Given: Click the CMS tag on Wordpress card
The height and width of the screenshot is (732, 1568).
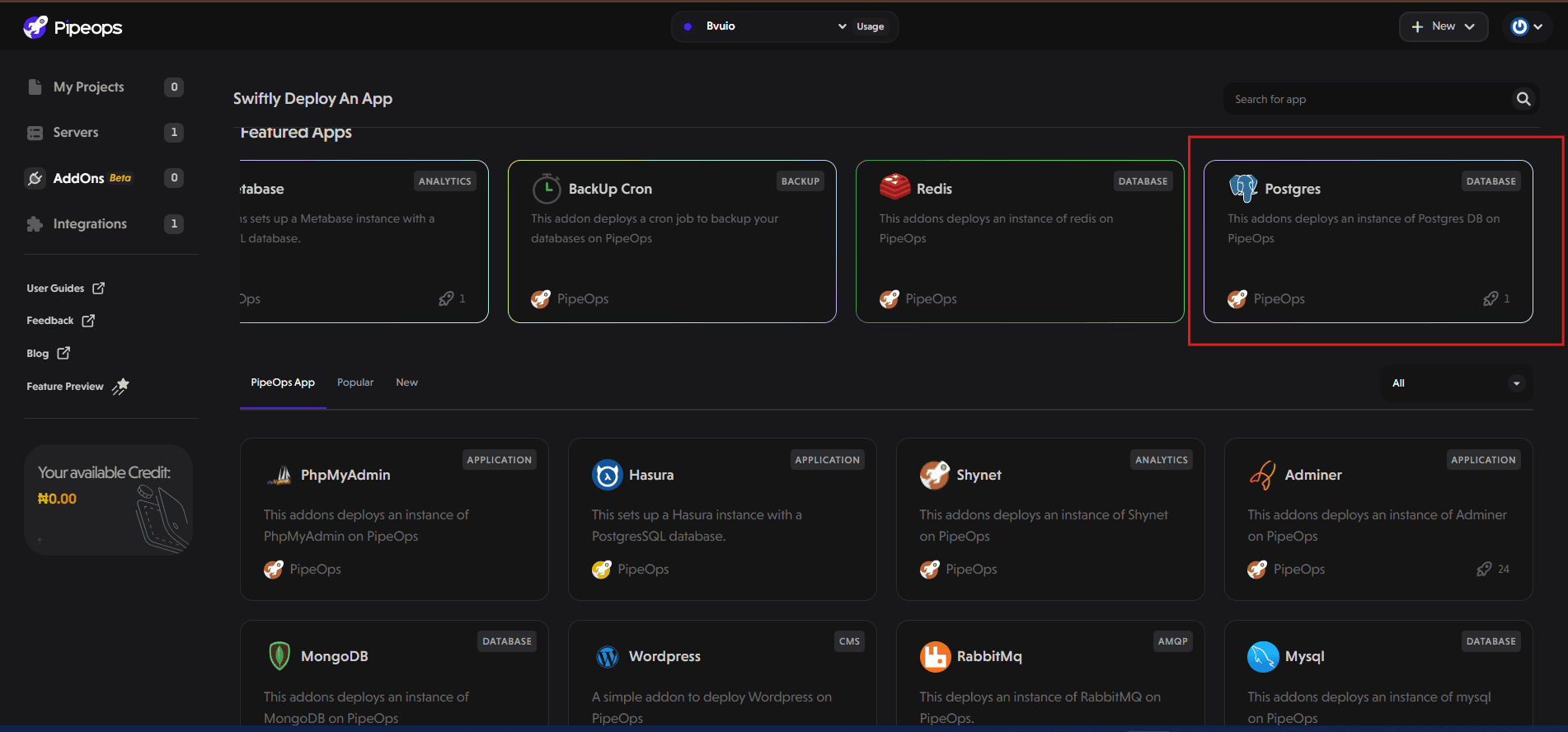Looking at the screenshot, I should 849,641.
